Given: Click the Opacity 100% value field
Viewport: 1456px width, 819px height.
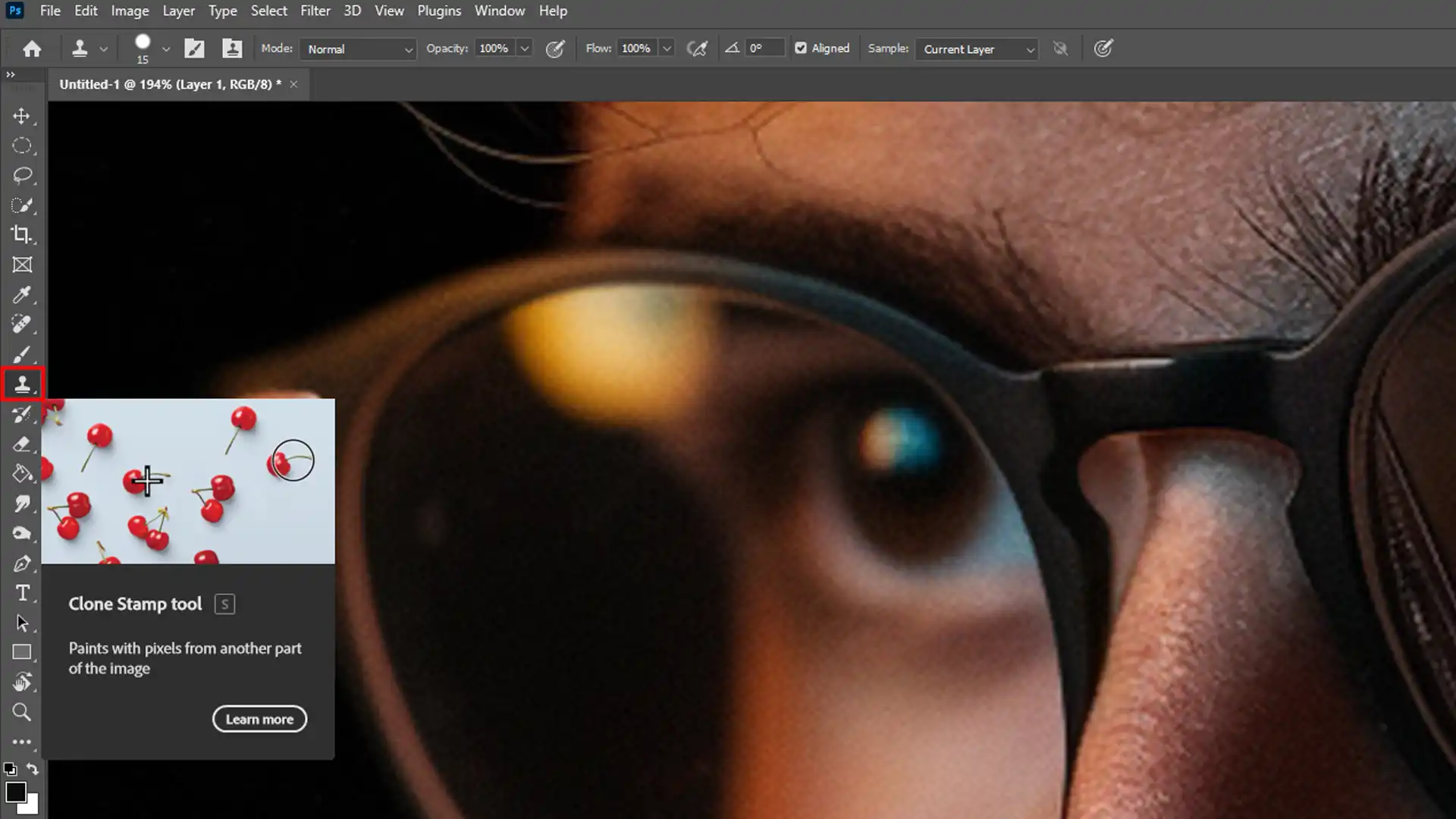Looking at the screenshot, I should tap(494, 49).
